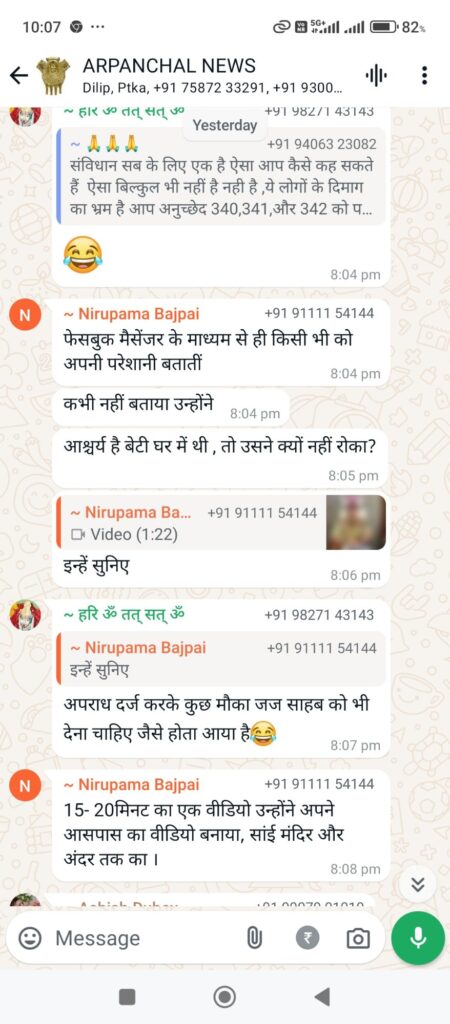Open the camera from the message bar
Viewport: 450px width, 1024px height.
click(x=357, y=938)
